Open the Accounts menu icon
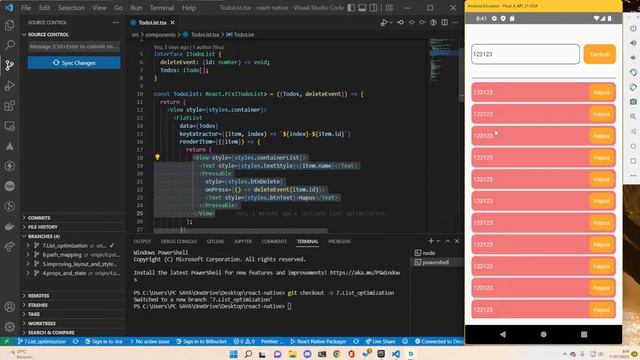This screenshot has width=640, height=360. 9,307
